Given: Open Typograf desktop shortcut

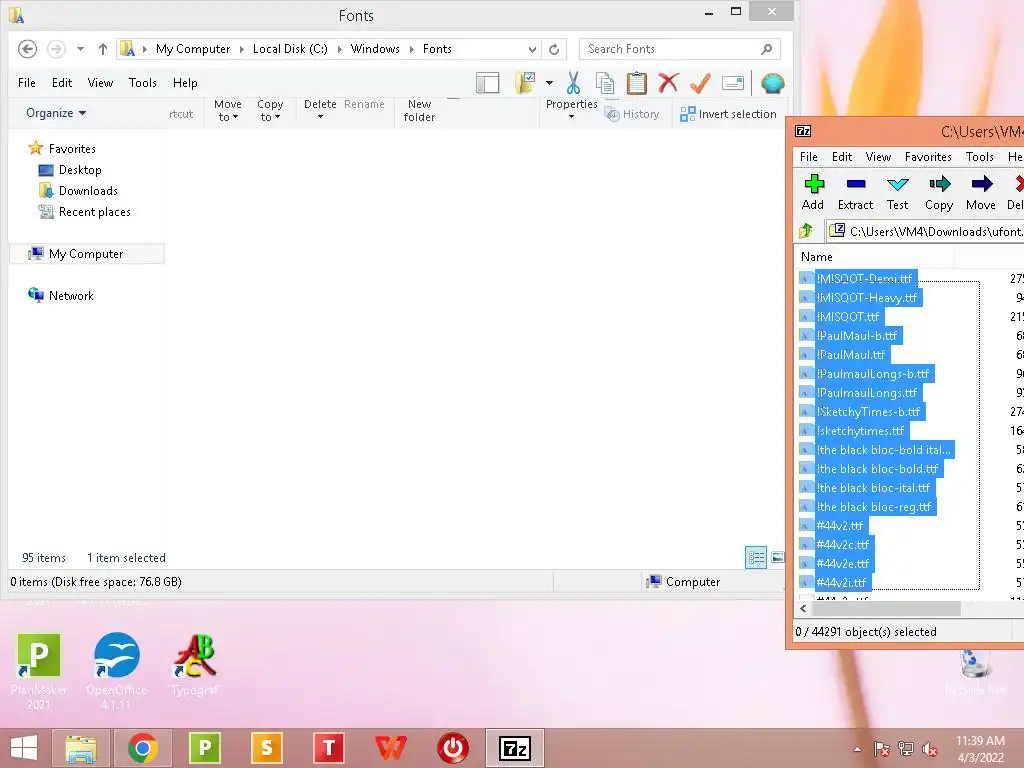Looking at the screenshot, I should coord(195,664).
